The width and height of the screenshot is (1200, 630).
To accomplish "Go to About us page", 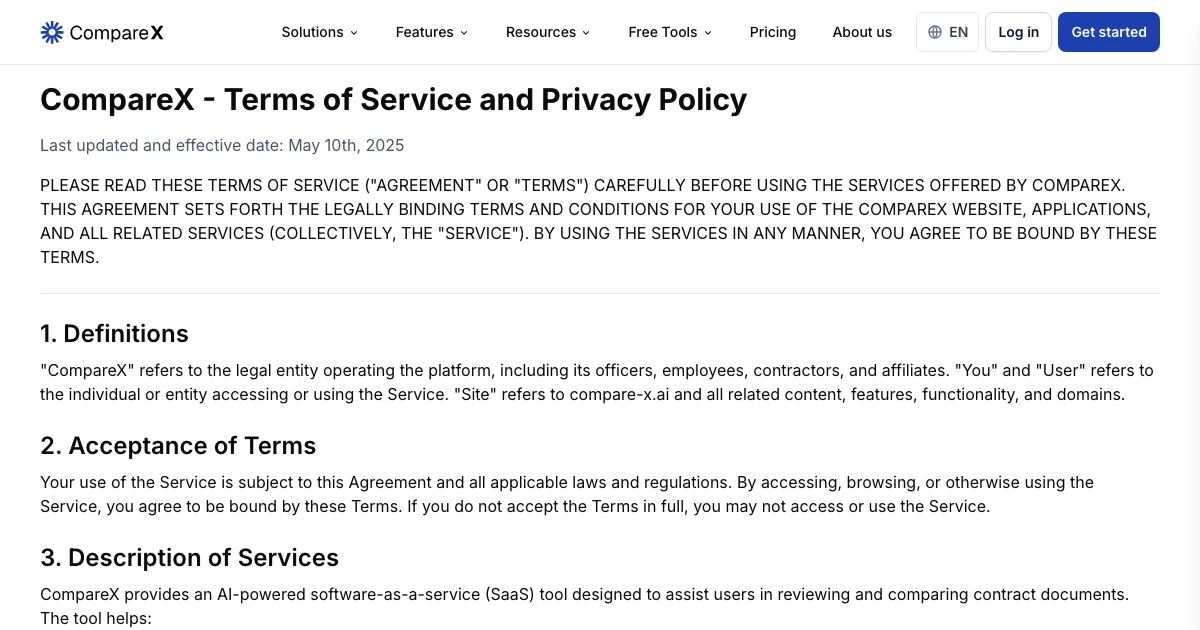I will tap(862, 32).
